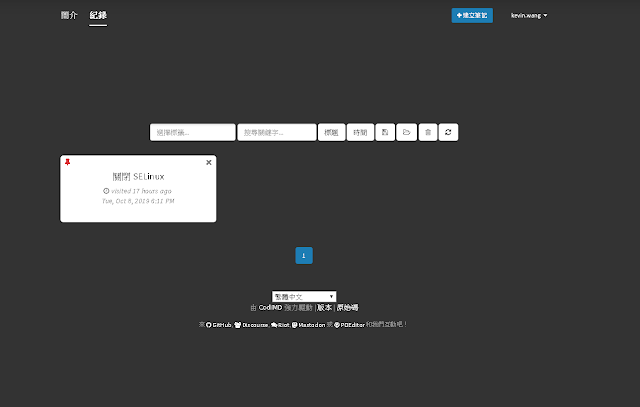Focus the tag selection input field

tap(193, 132)
